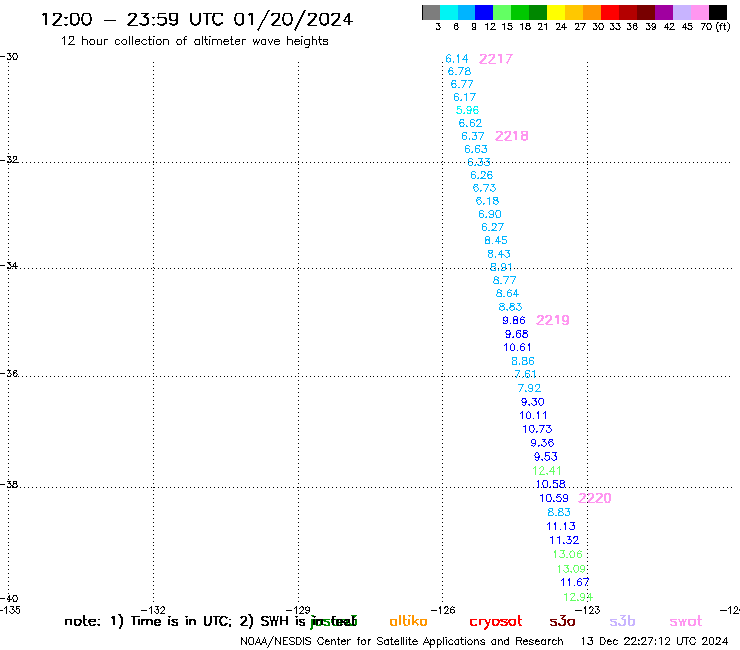740x650 pixels.
Task: Click the longitude label -126
Action: click(x=443, y=610)
